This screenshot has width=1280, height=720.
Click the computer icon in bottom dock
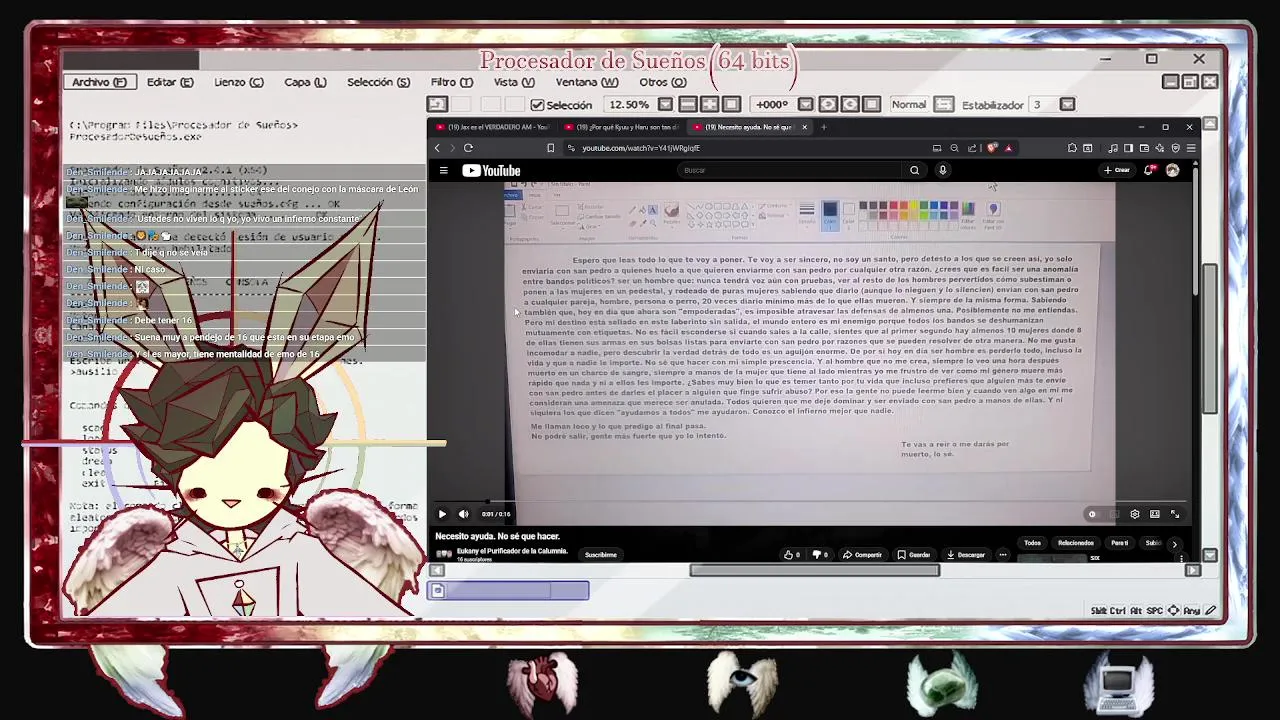tap(1119, 684)
